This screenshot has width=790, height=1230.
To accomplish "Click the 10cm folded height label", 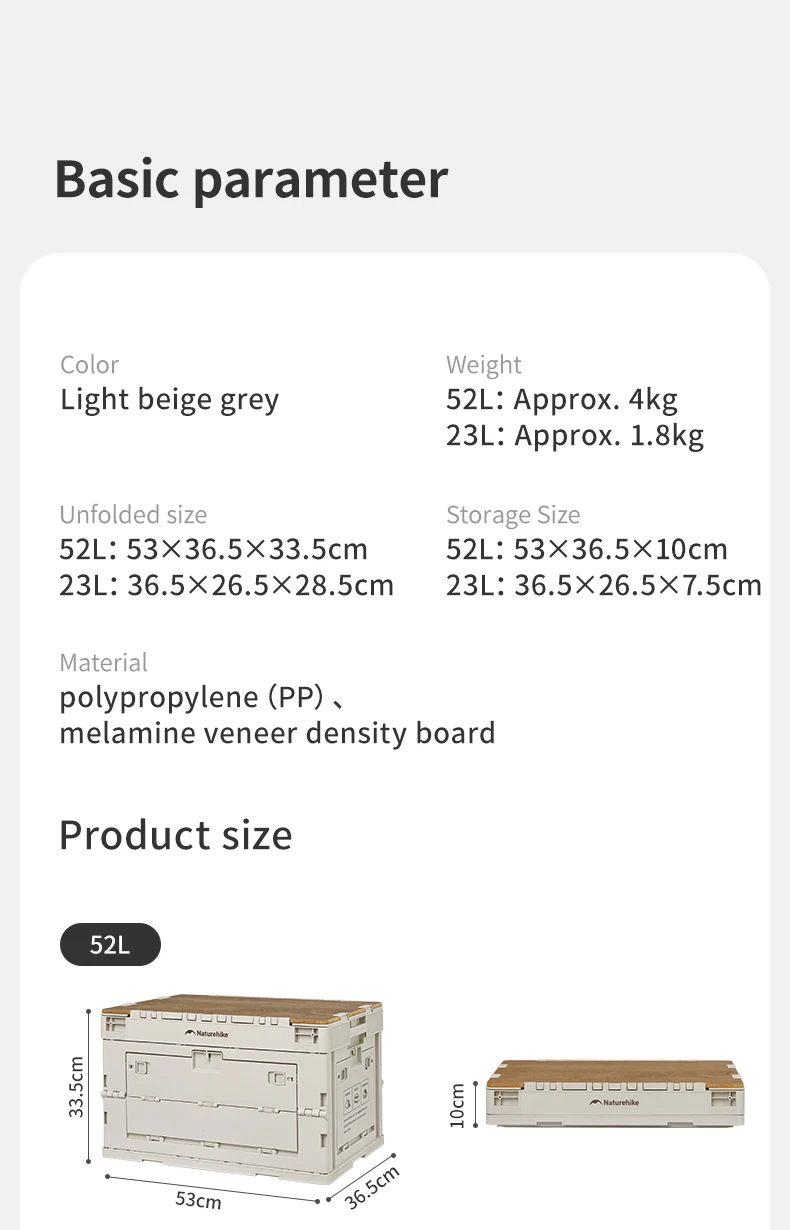I will [x=458, y=1106].
